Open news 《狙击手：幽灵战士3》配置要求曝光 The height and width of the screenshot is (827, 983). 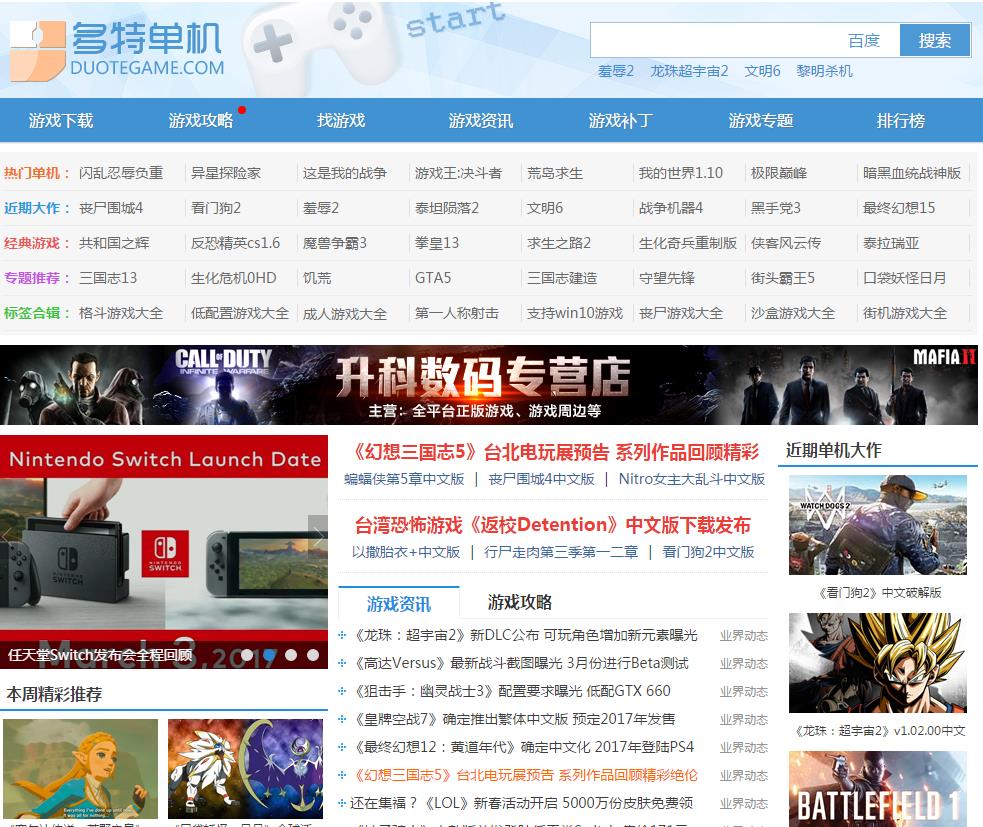click(511, 691)
